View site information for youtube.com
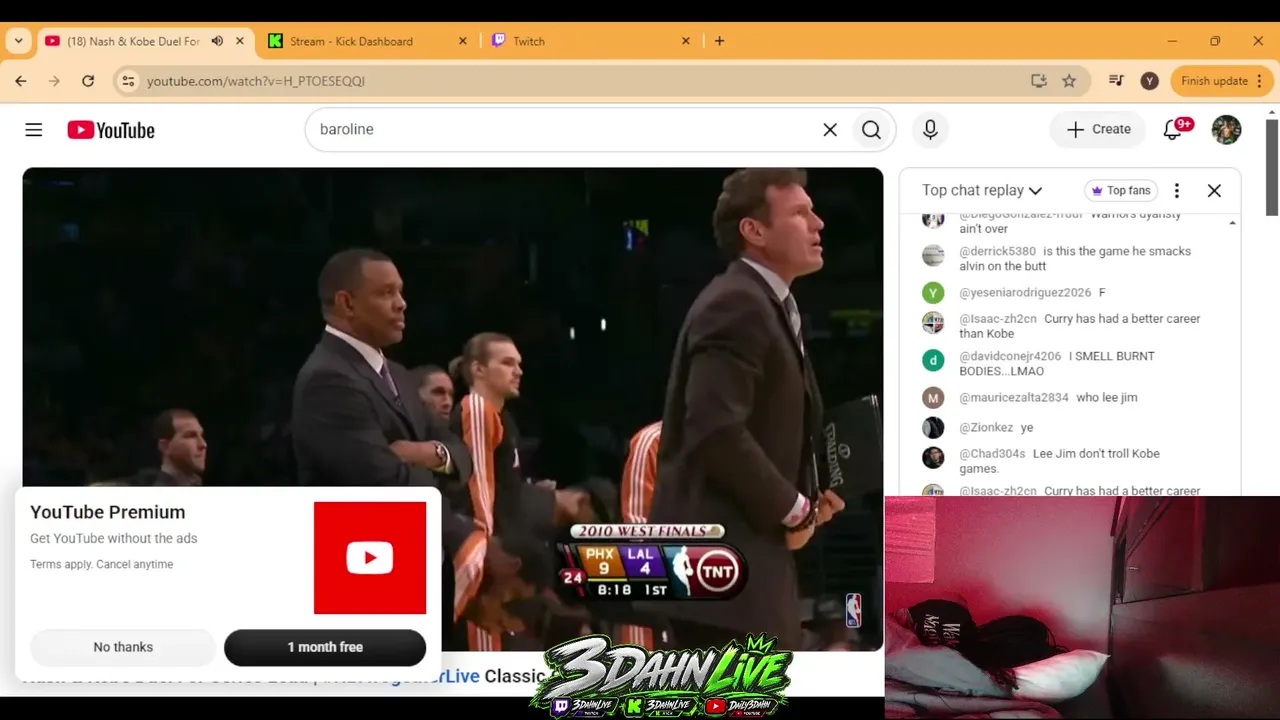 [127, 81]
